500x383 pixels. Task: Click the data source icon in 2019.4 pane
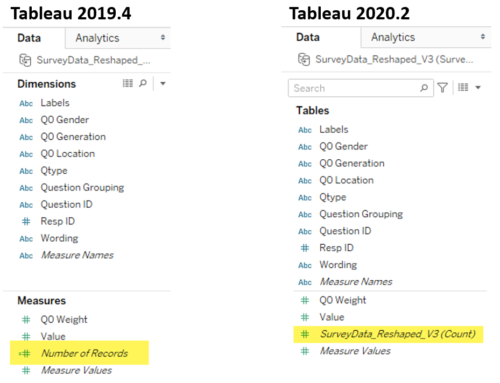click(x=25, y=60)
